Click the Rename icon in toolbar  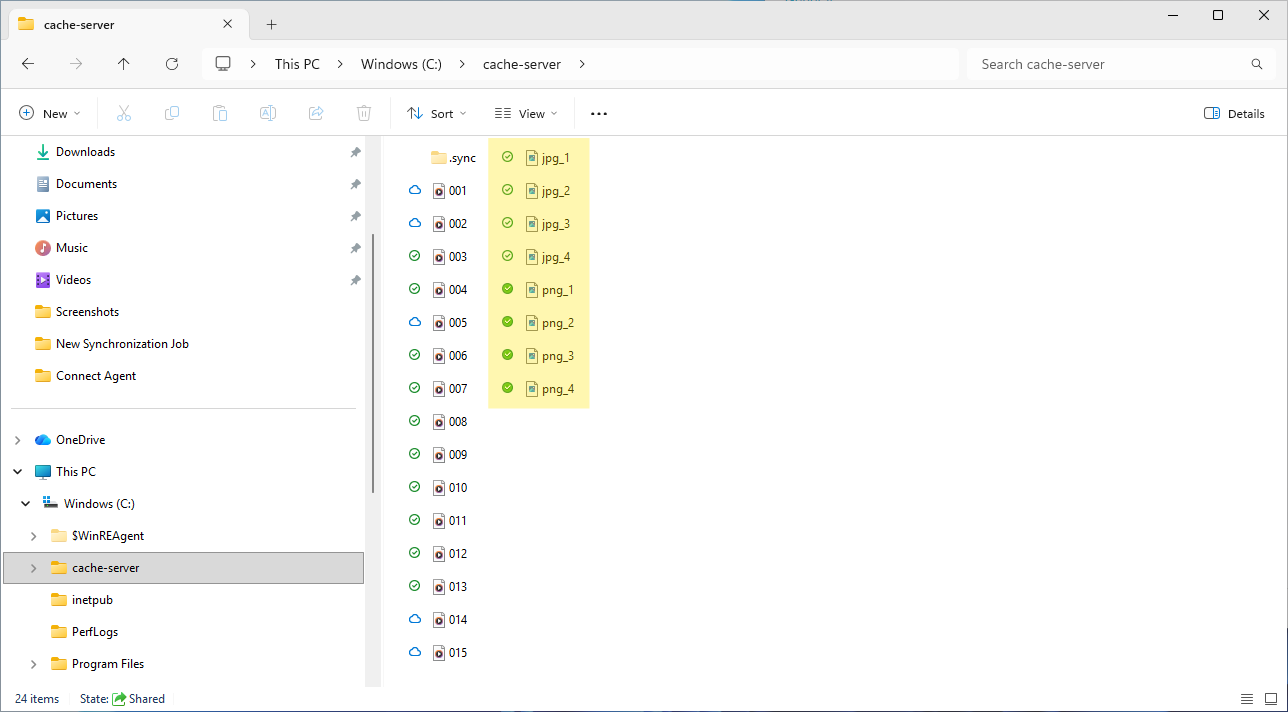(x=268, y=114)
